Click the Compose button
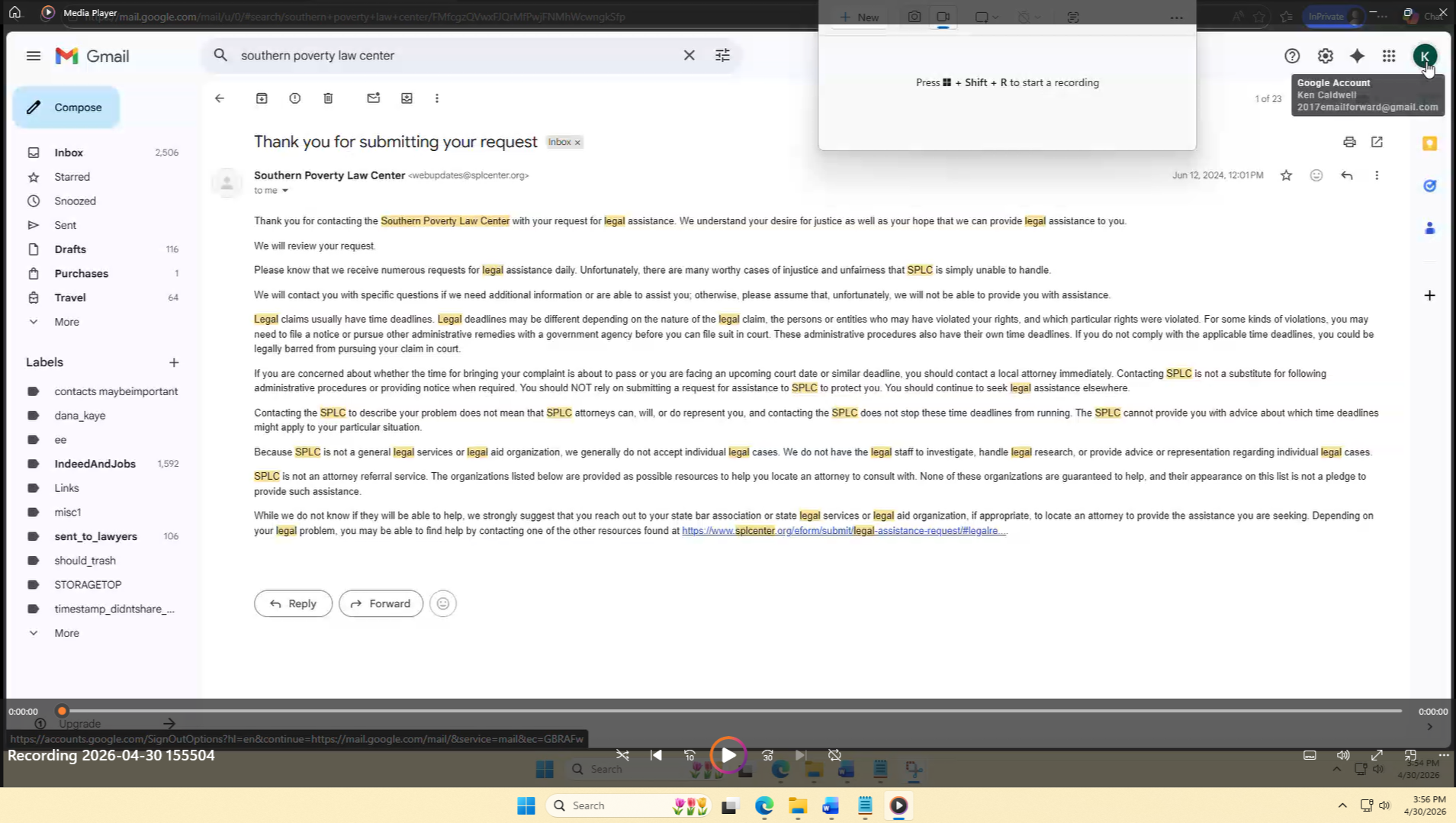The width and height of the screenshot is (1456, 823). pos(66,108)
